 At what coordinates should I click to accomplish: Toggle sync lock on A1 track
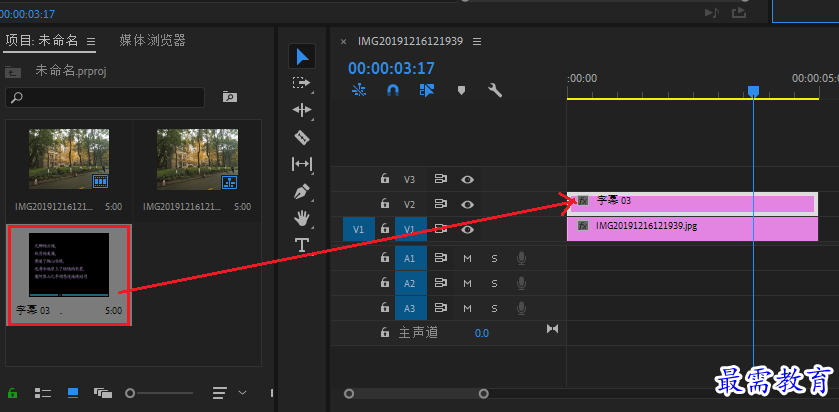pos(441,258)
